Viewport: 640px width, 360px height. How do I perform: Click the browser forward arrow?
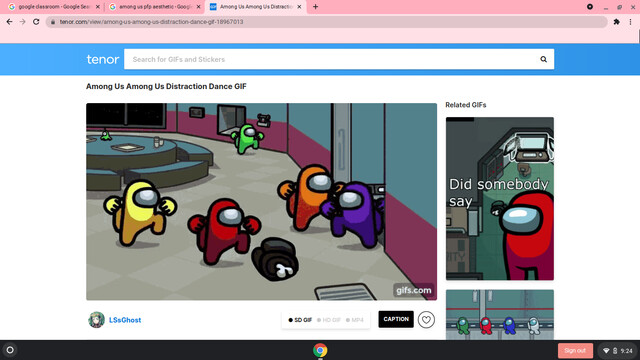point(22,22)
